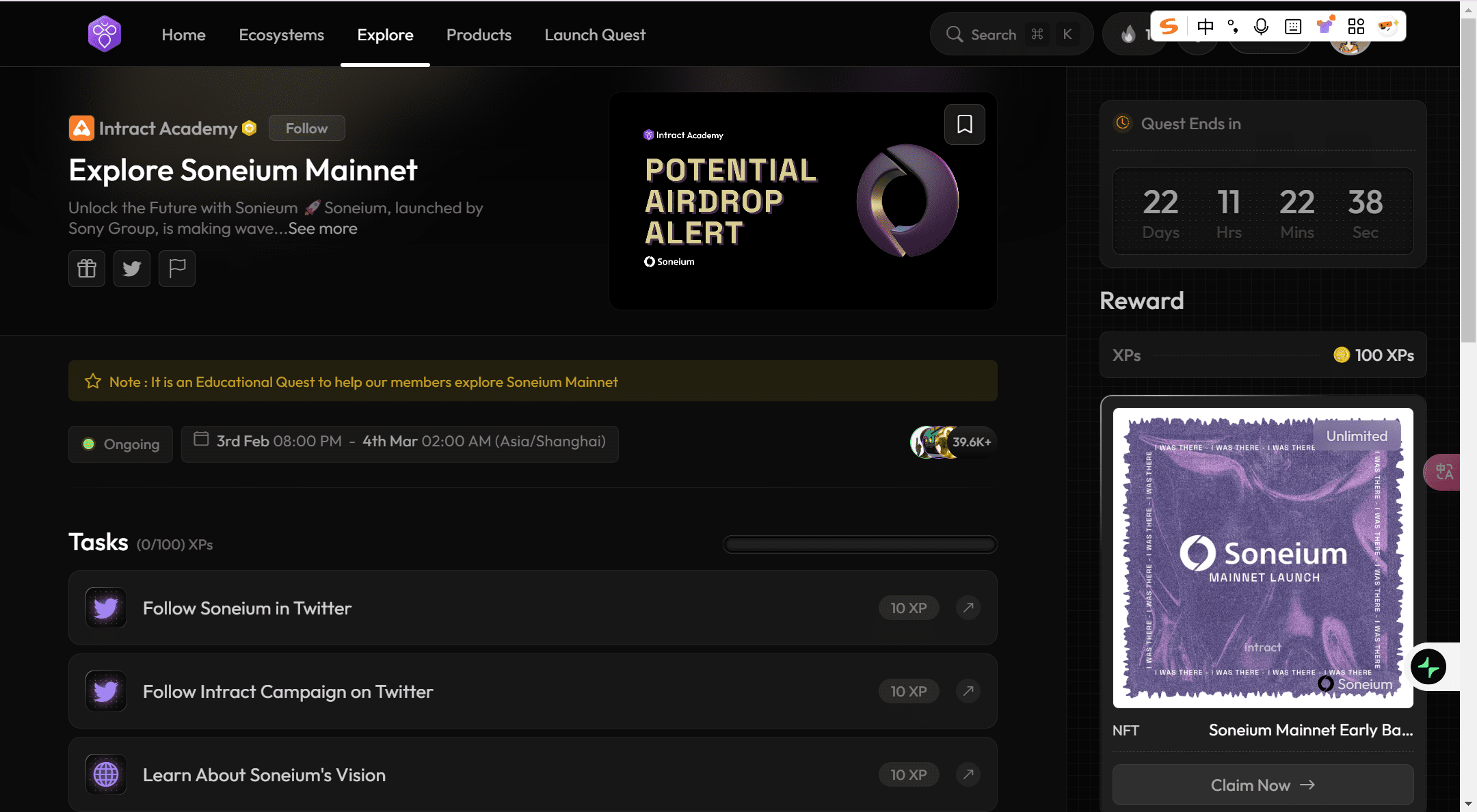The width and height of the screenshot is (1477, 812).
Task: Open the arrow link for Learn About Soneium's Vision
Action: (968, 774)
